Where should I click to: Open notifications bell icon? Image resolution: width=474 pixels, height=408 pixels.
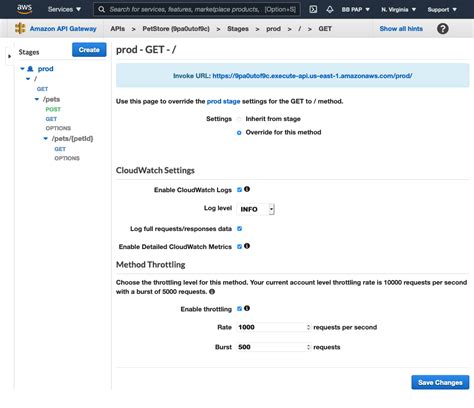[x=330, y=9]
